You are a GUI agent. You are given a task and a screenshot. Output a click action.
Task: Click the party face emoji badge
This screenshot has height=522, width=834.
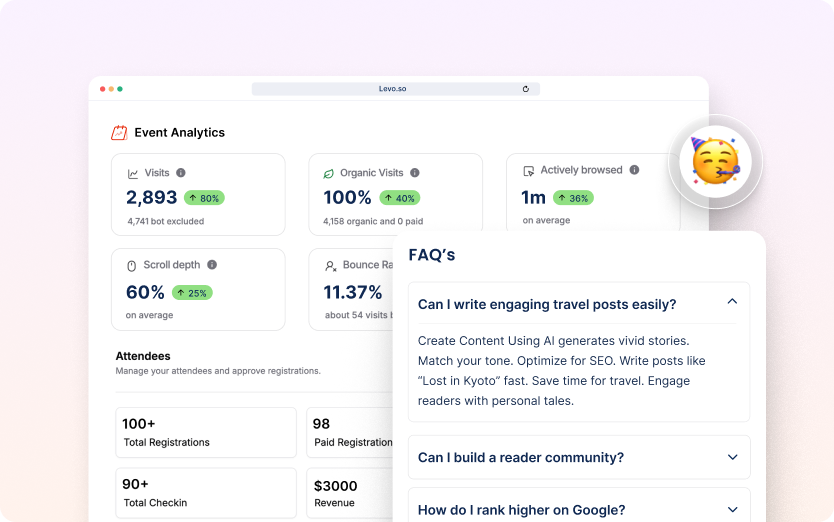coord(715,160)
